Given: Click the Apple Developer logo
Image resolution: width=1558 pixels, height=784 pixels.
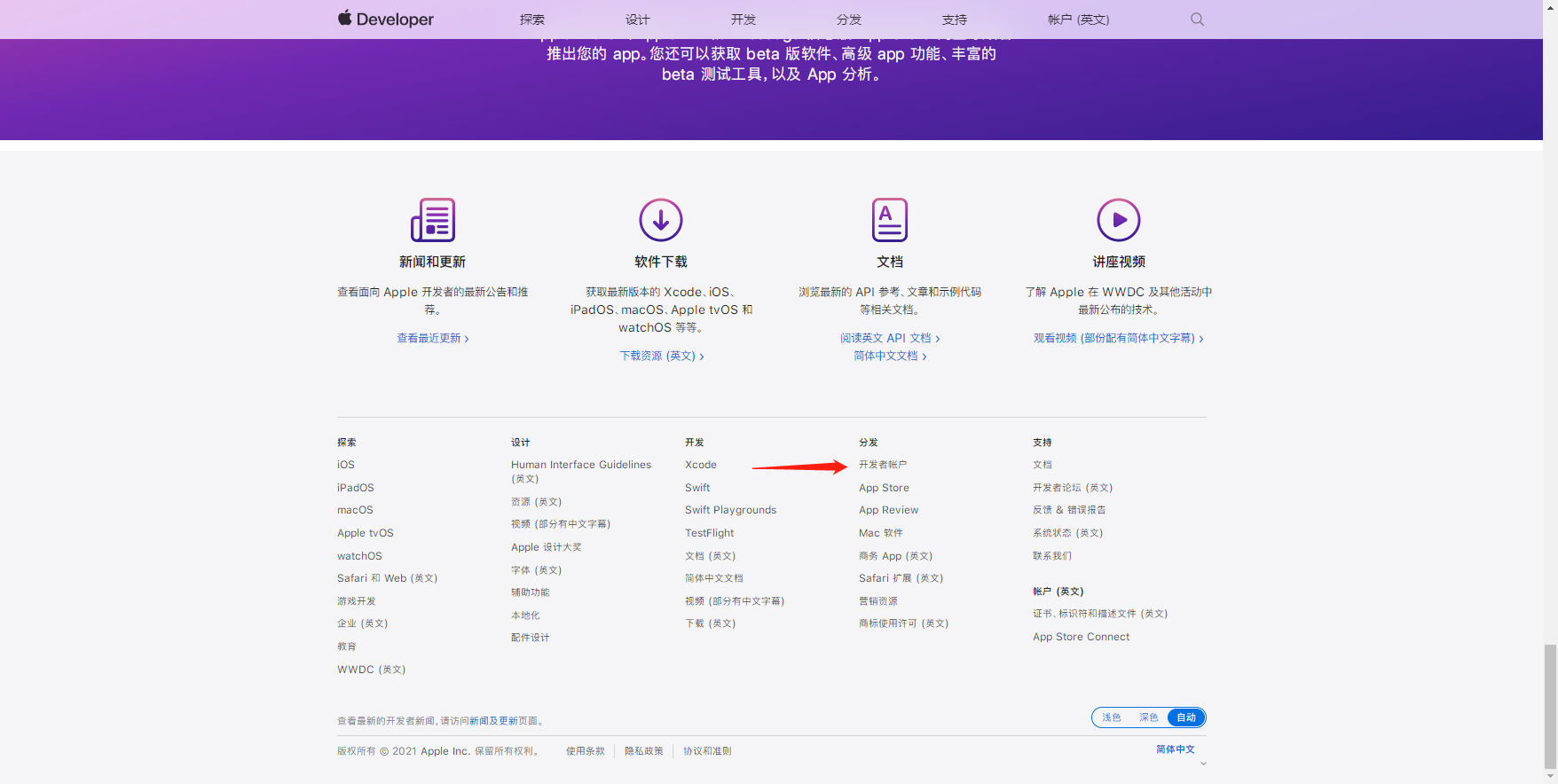Looking at the screenshot, I should pos(385,19).
